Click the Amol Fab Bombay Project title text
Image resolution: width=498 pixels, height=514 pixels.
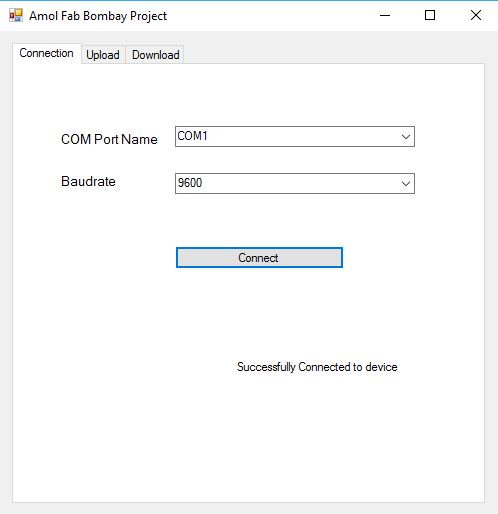point(98,16)
